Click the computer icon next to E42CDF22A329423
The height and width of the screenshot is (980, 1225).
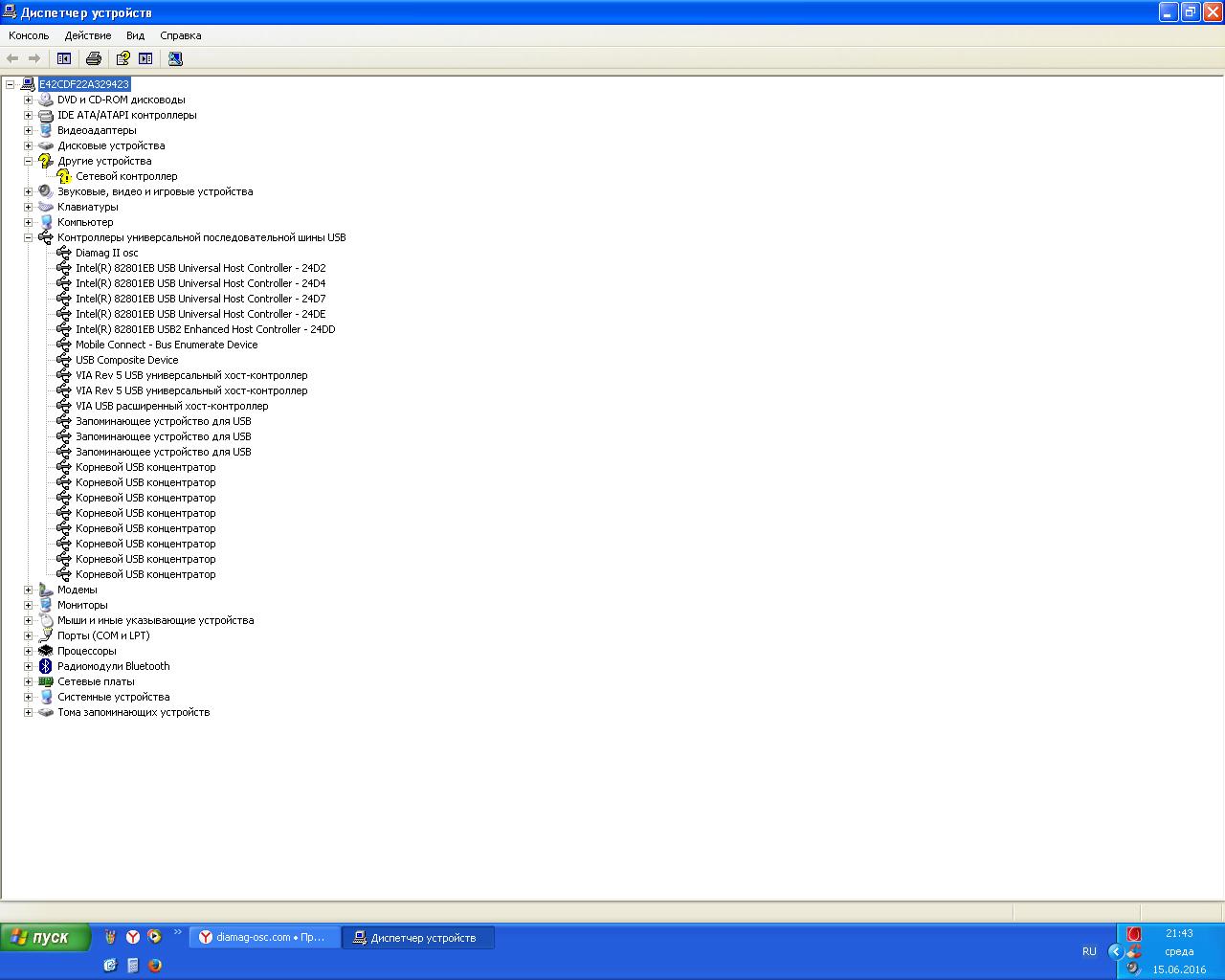[28, 84]
